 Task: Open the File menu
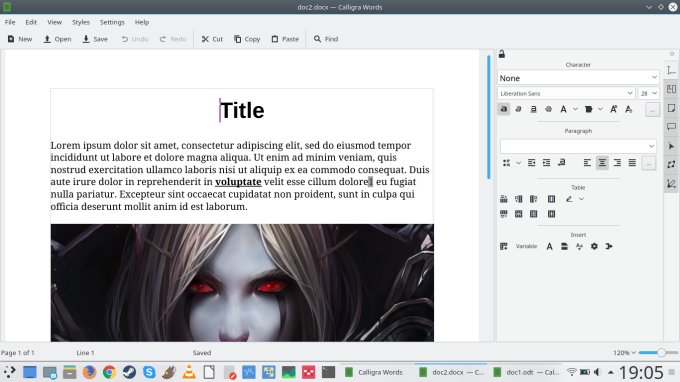(x=10, y=22)
